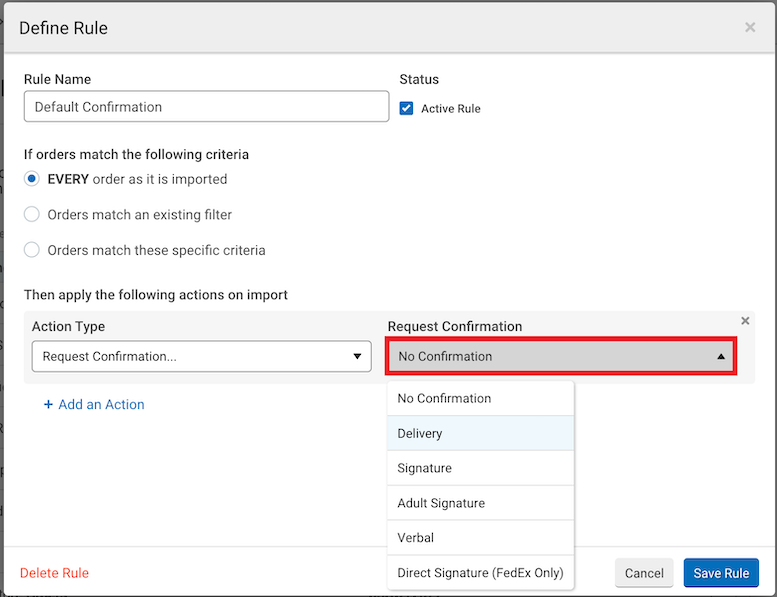Screen dimensions: 777x597
Task: Click the Define Rule title text
Action: pos(63,28)
